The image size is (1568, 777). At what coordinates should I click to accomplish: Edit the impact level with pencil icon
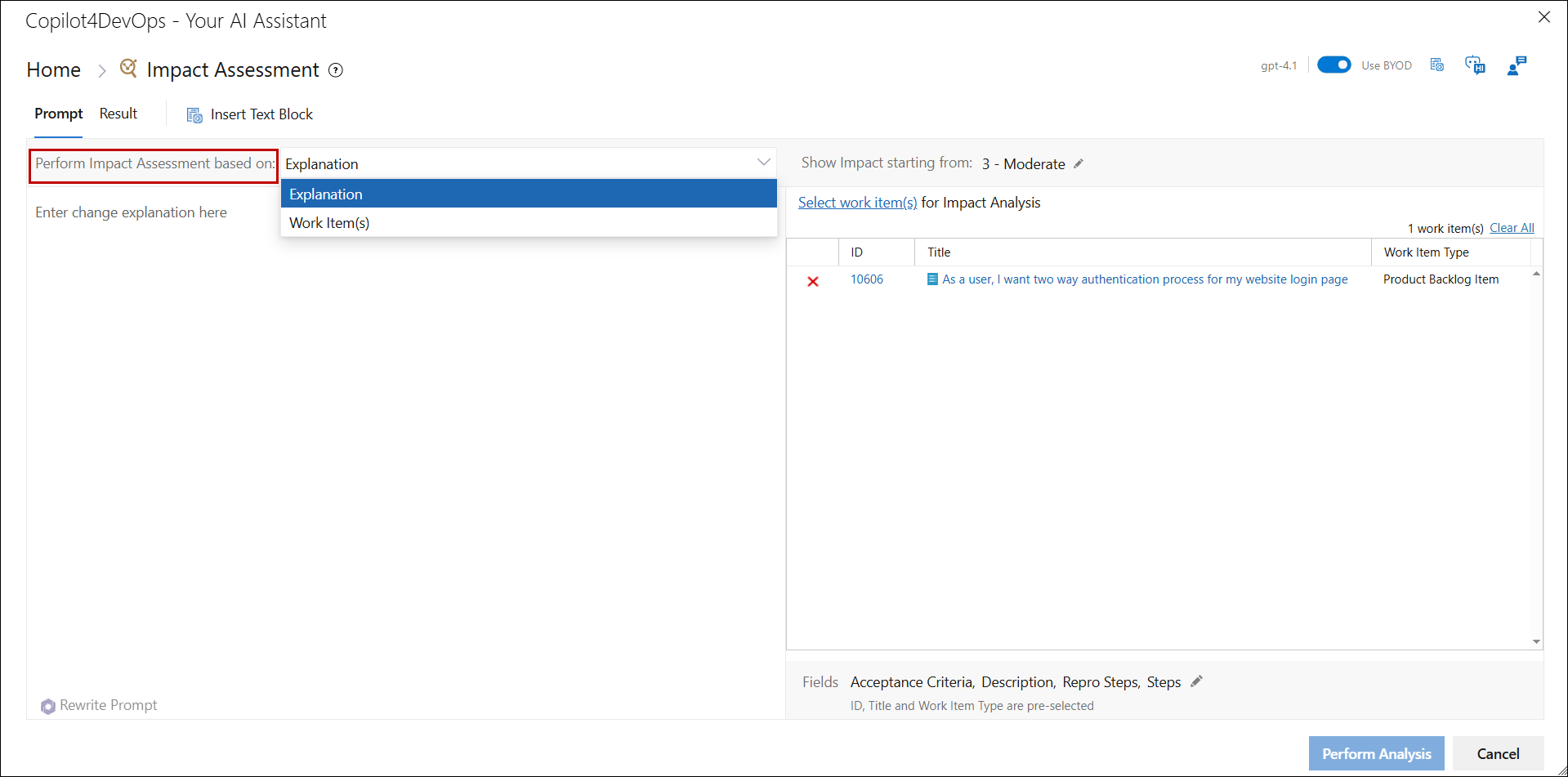[x=1079, y=163]
